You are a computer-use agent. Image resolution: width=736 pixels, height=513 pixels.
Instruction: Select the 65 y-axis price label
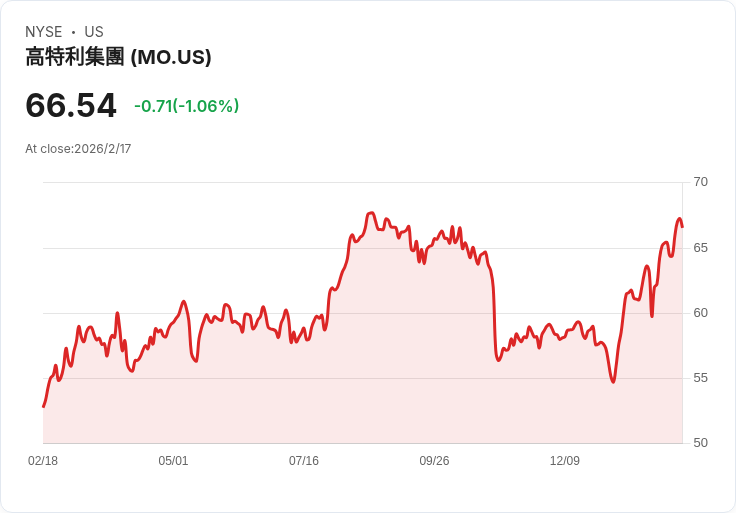point(701,247)
